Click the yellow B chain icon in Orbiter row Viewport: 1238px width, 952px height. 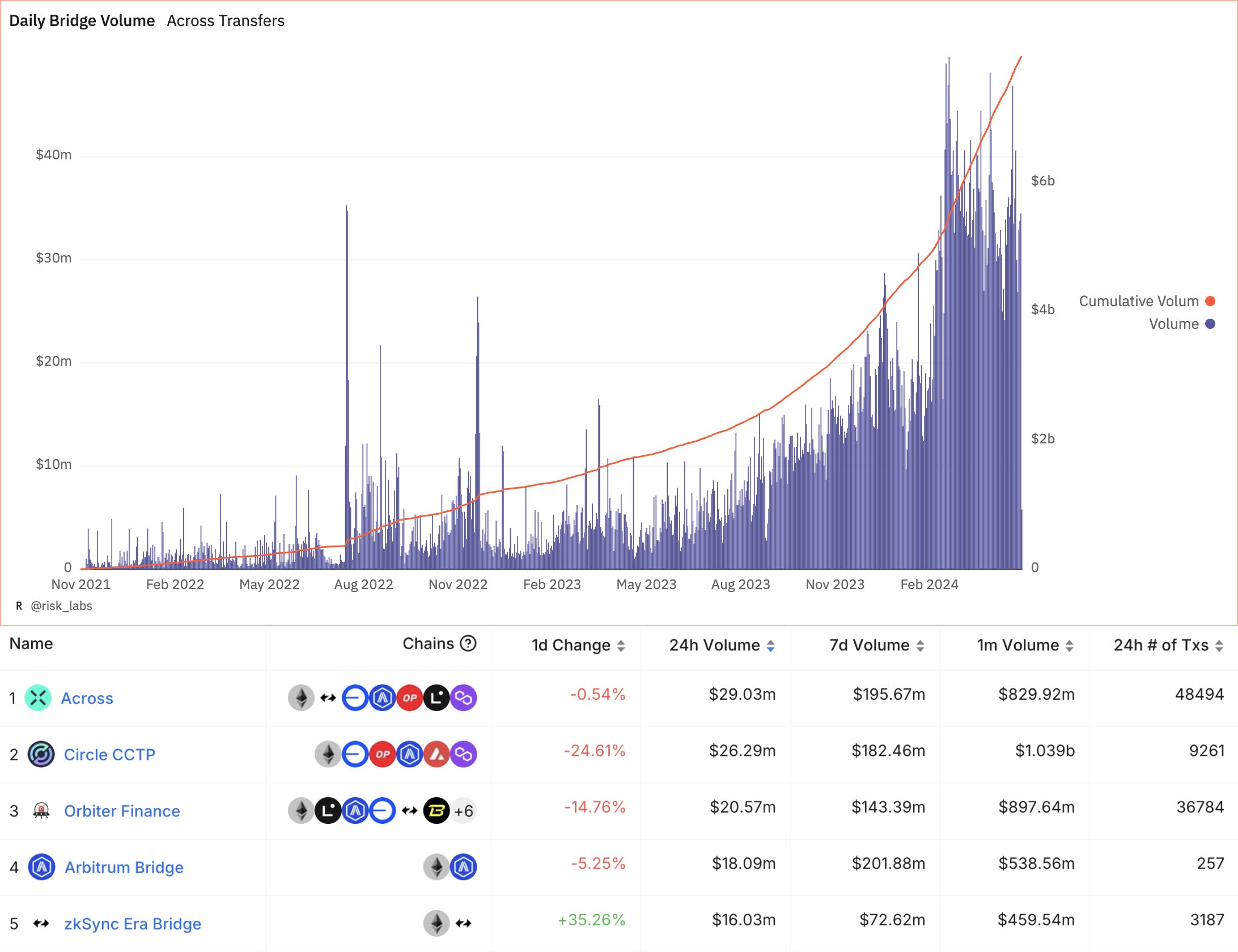point(436,811)
